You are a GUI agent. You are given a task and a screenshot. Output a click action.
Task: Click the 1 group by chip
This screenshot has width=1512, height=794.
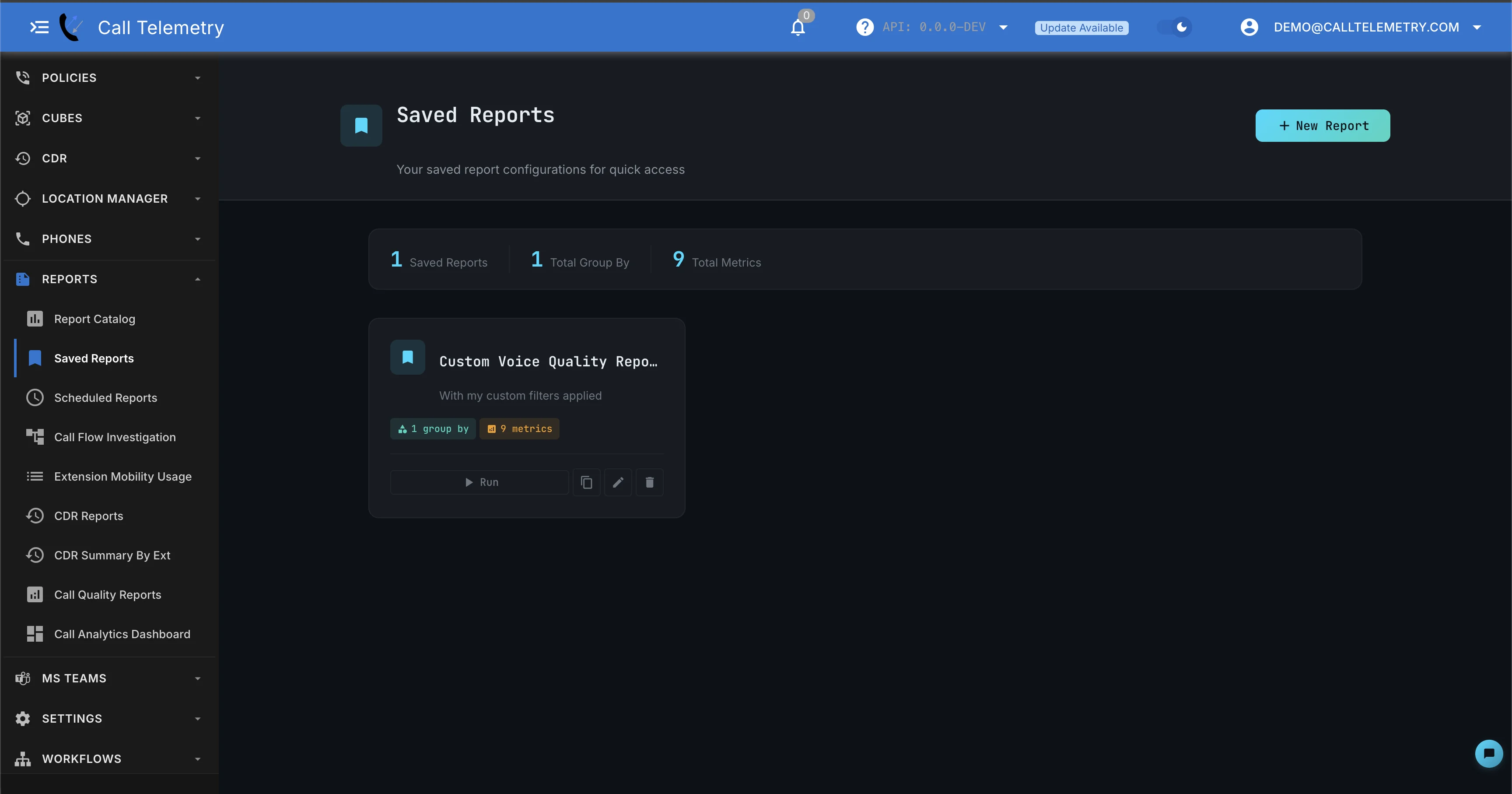(x=433, y=429)
